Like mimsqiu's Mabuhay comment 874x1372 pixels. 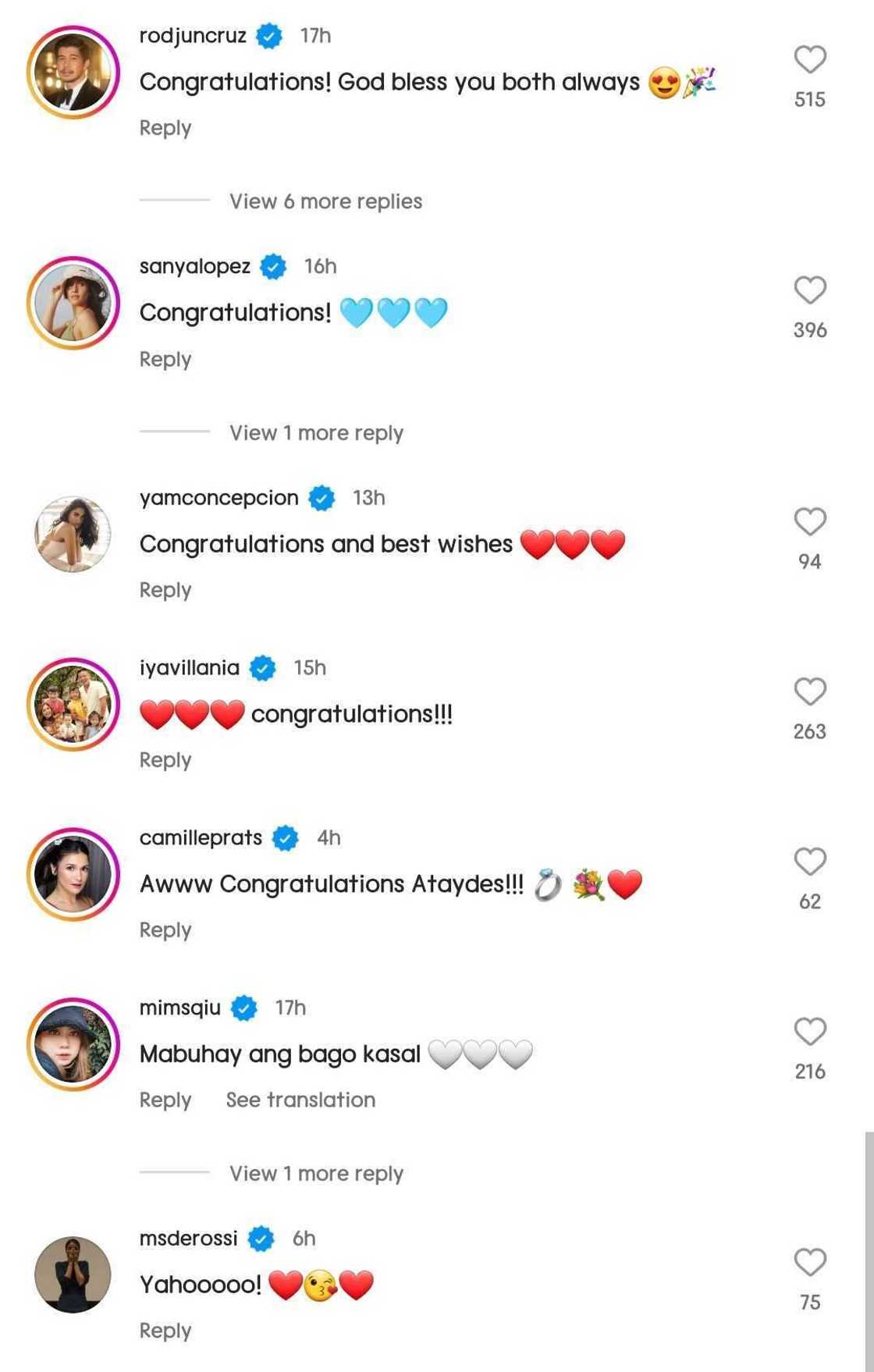tap(810, 1032)
